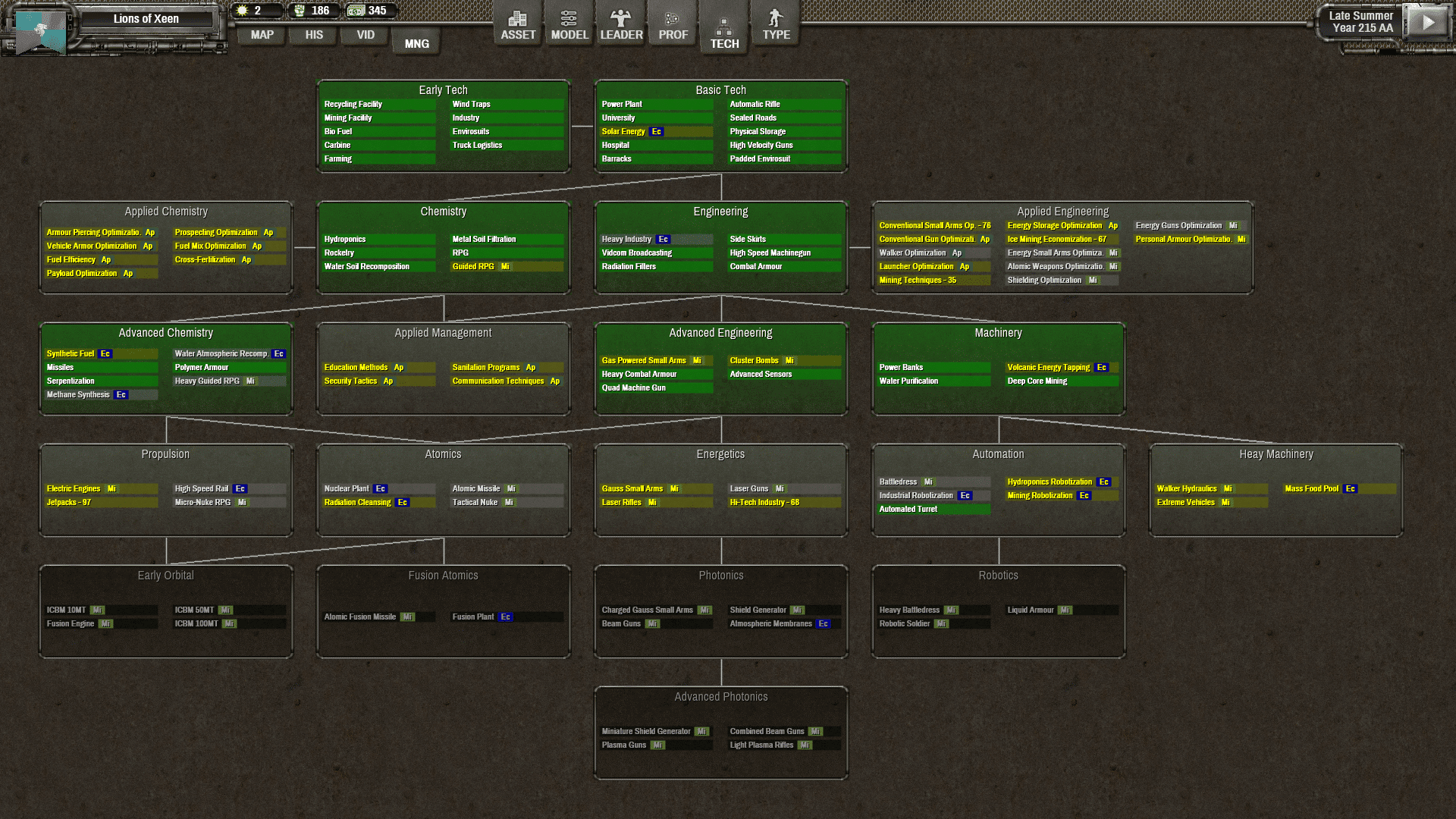
Task: Select the MNG tab
Action: [x=416, y=44]
